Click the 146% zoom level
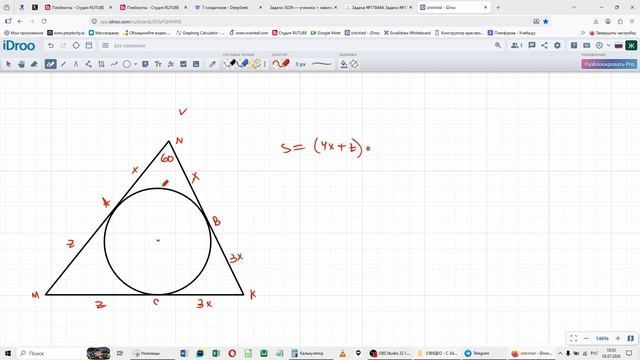 pos(602,338)
